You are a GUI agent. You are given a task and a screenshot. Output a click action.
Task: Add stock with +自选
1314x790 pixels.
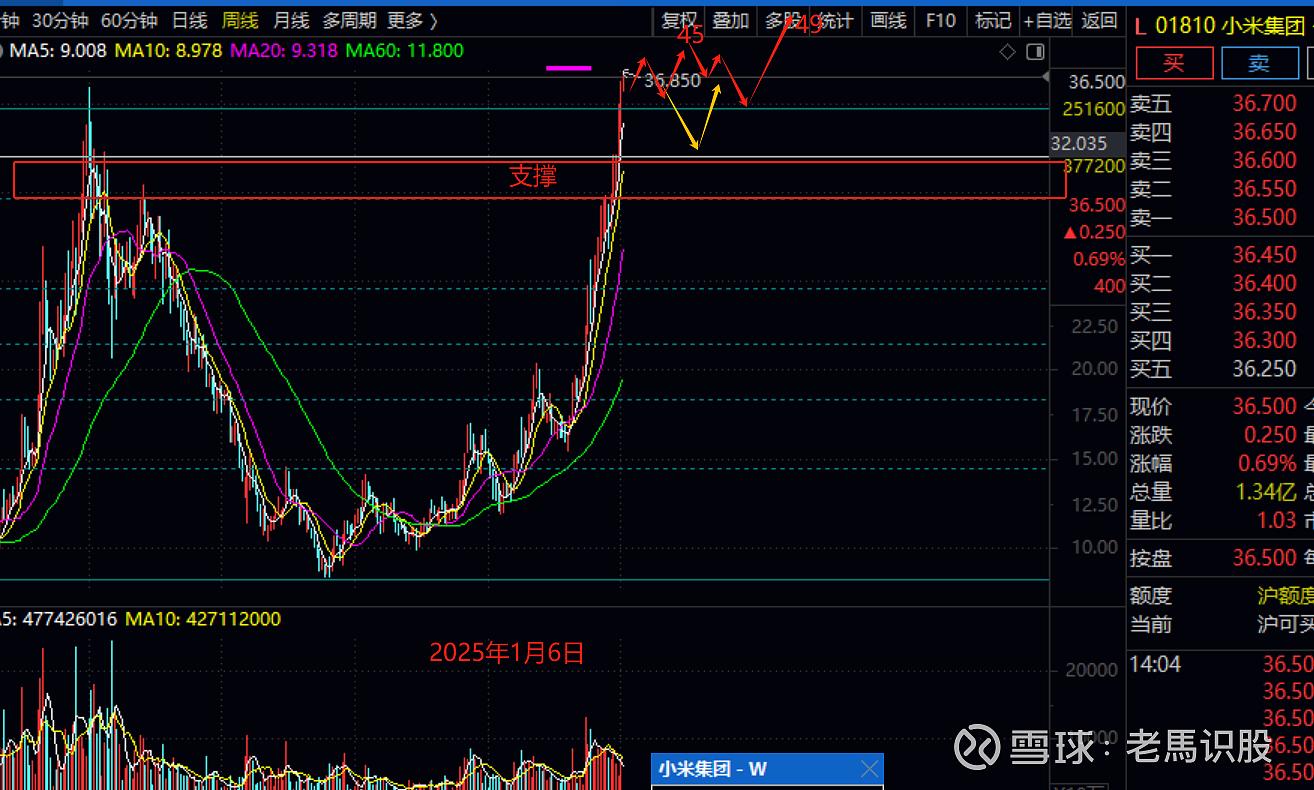pyautogui.click(x=1046, y=20)
